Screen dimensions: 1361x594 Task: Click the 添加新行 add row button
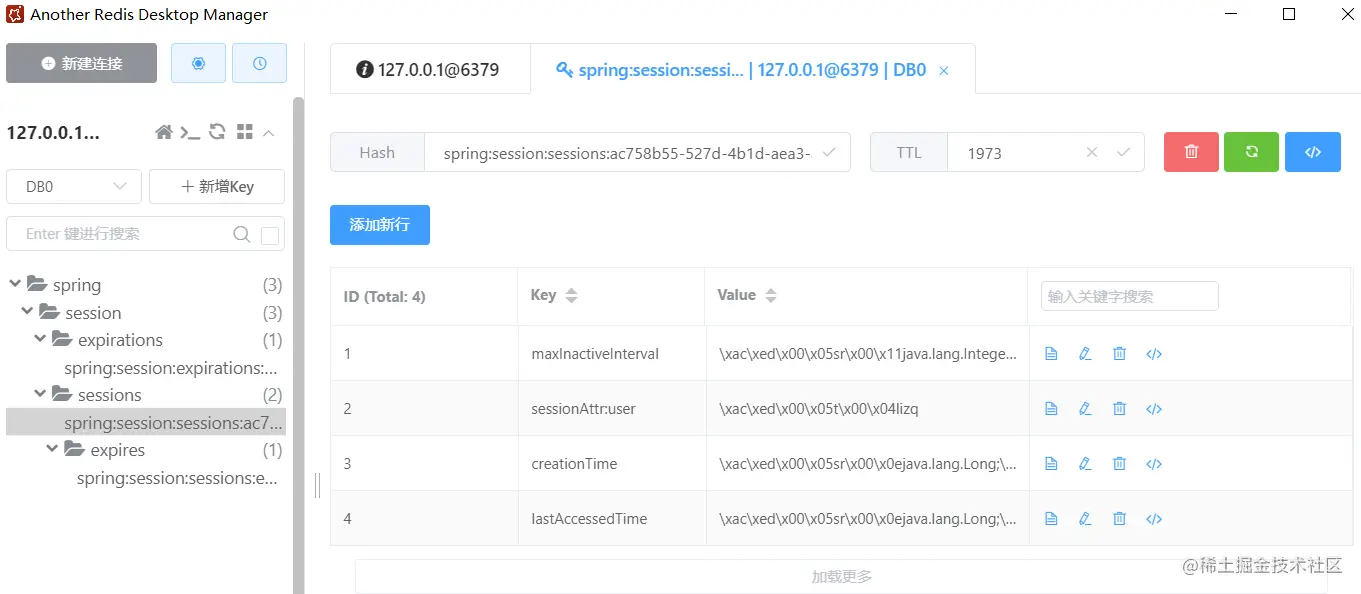click(380, 225)
